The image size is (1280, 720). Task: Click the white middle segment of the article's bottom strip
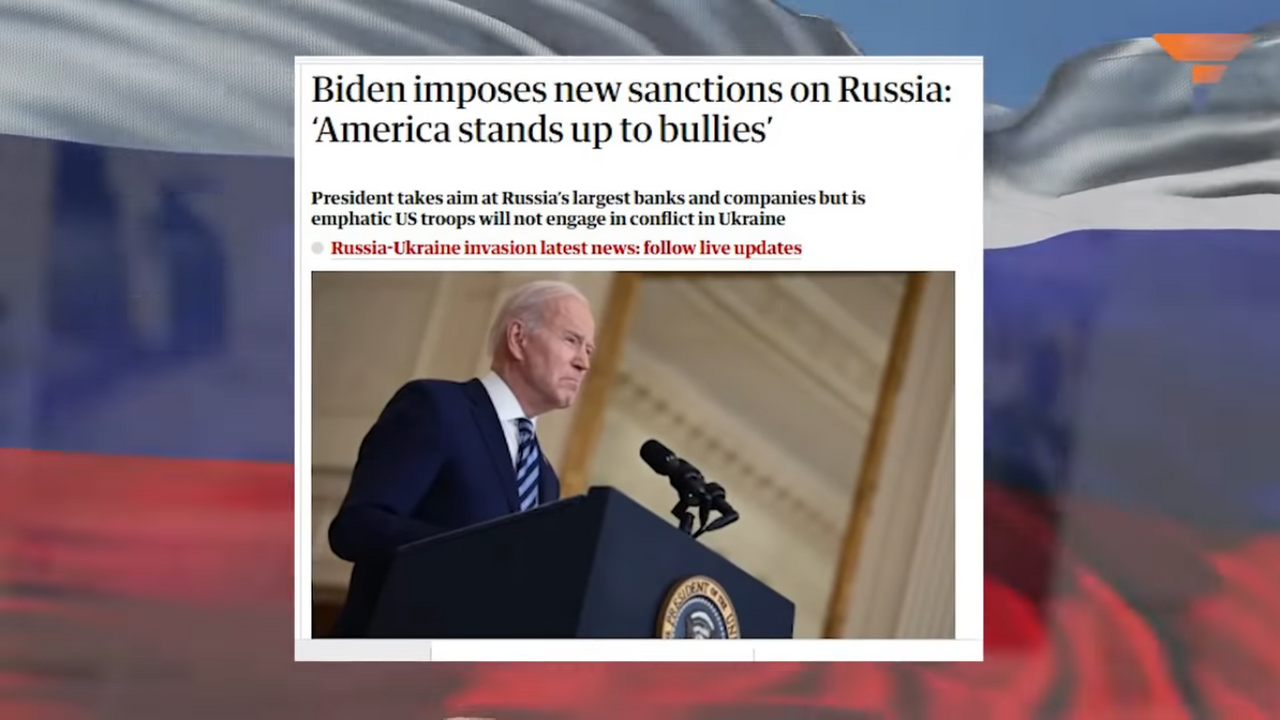(592, 652)
